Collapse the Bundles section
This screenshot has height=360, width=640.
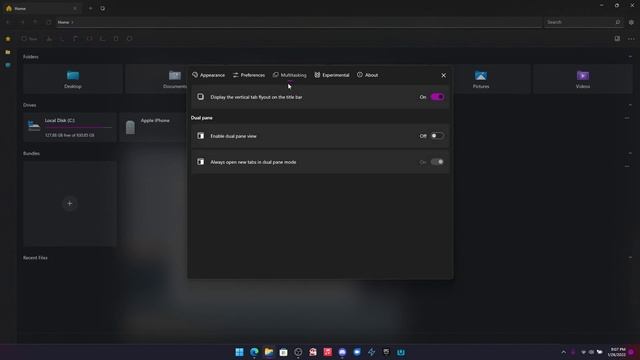[x=630, y=153]
